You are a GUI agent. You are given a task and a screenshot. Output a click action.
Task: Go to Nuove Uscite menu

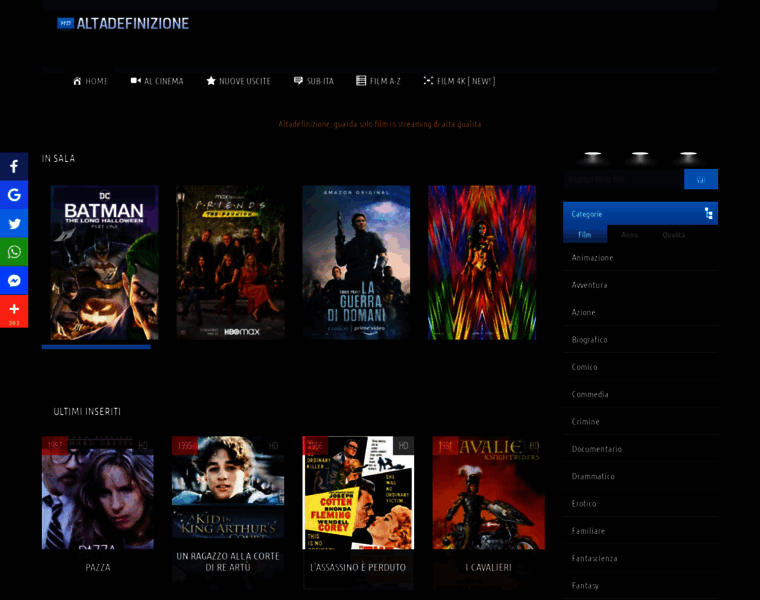coord(238,81)
